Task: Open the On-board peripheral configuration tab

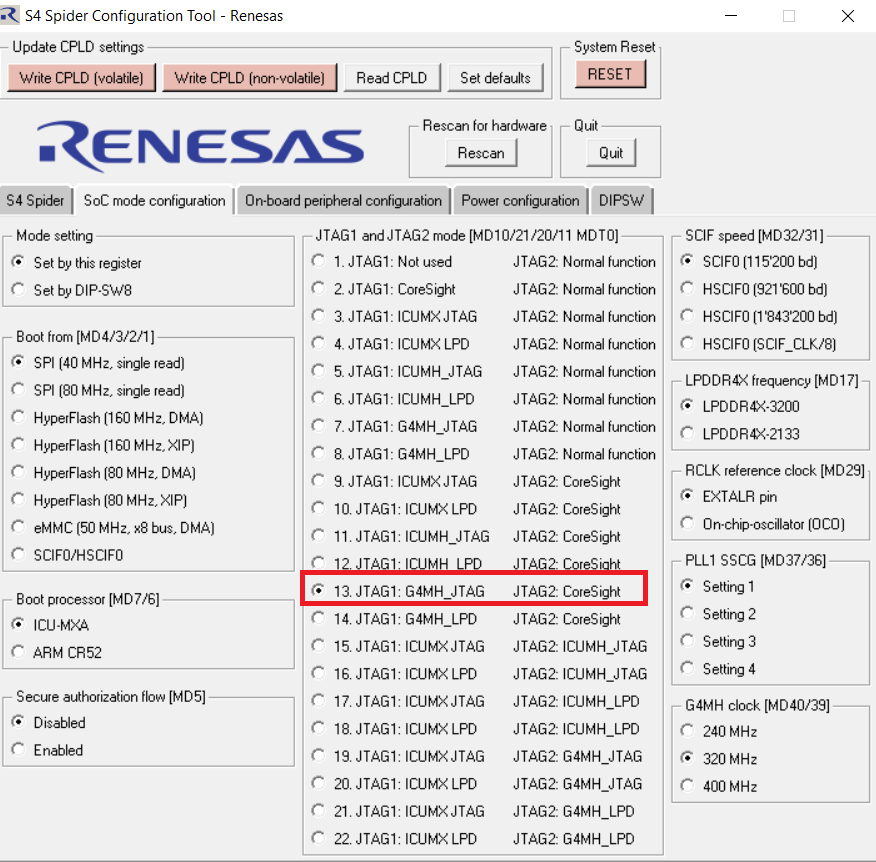Action: [343, 200]
